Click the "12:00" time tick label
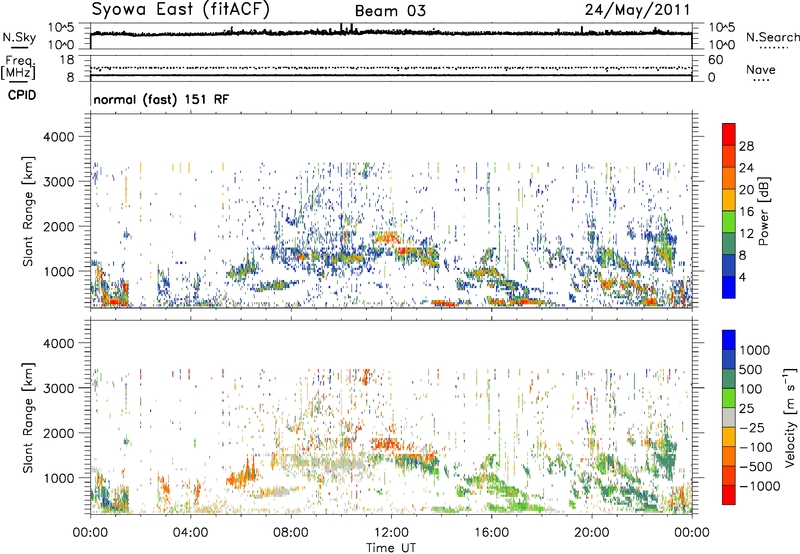Image resolution: width=800 pixels, height=554 pixels. coord(391,533)
